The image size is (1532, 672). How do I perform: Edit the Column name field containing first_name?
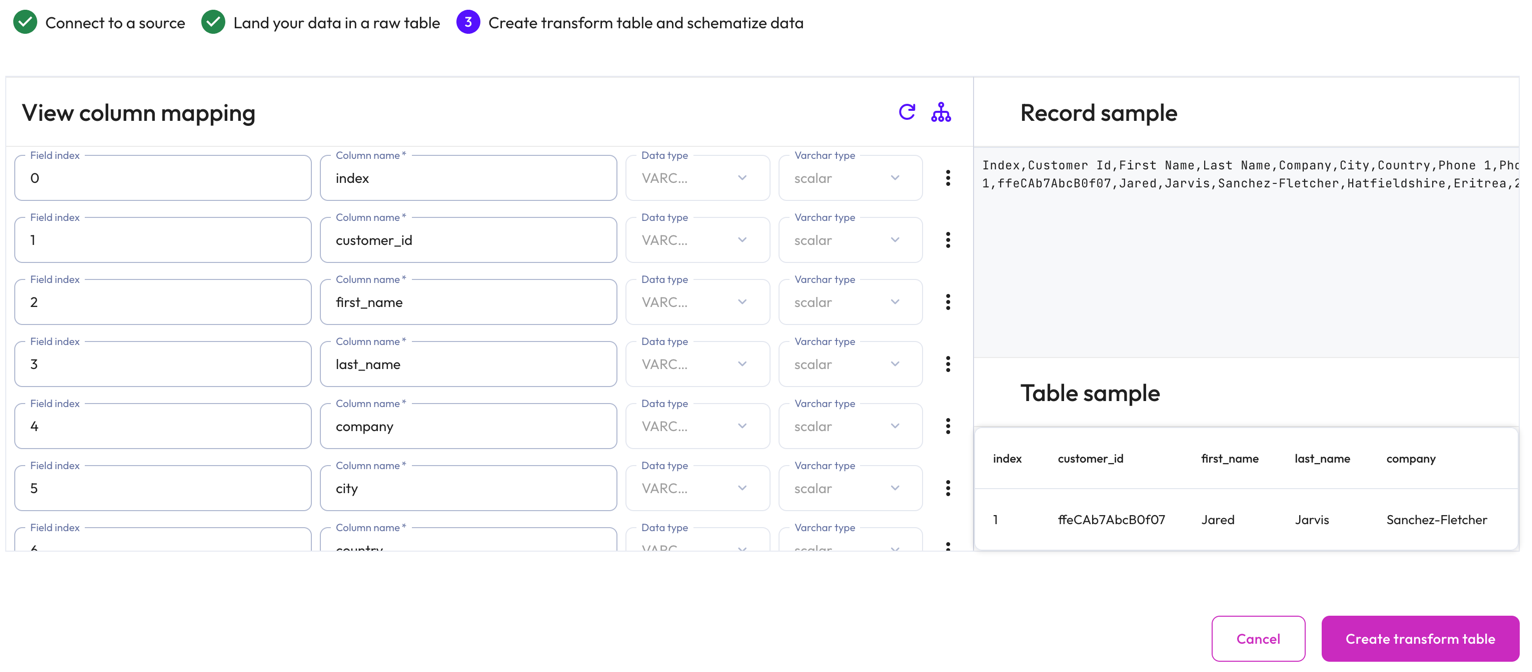click(468, 301)
